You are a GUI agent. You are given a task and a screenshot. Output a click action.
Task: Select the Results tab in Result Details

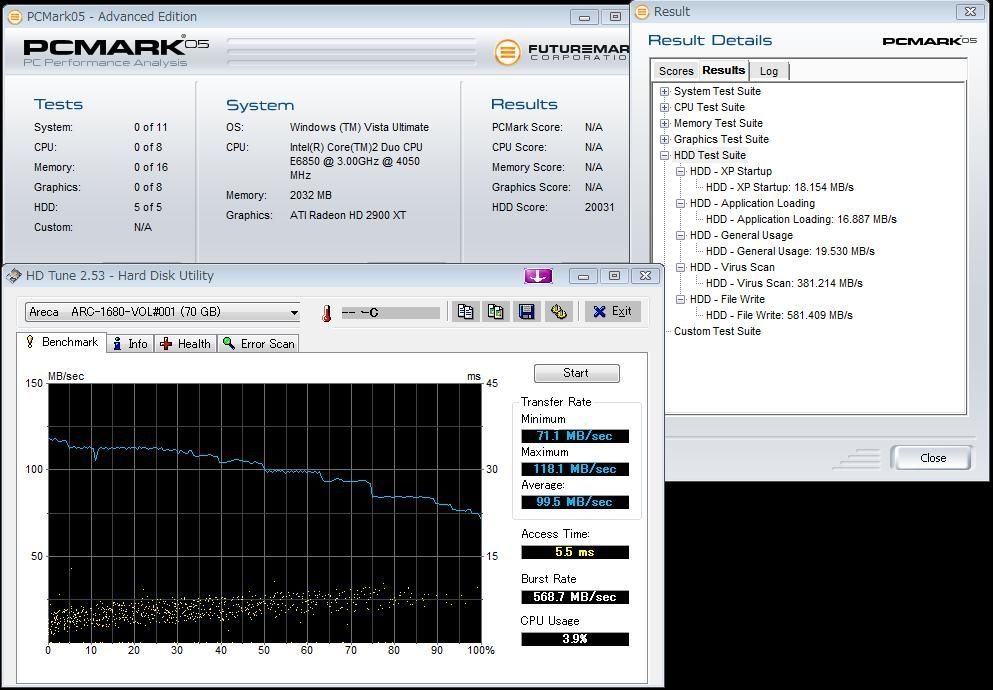coord(723,70)
